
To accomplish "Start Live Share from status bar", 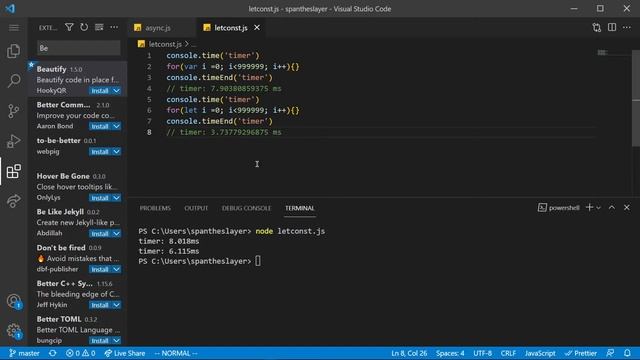I will (124, 353).
